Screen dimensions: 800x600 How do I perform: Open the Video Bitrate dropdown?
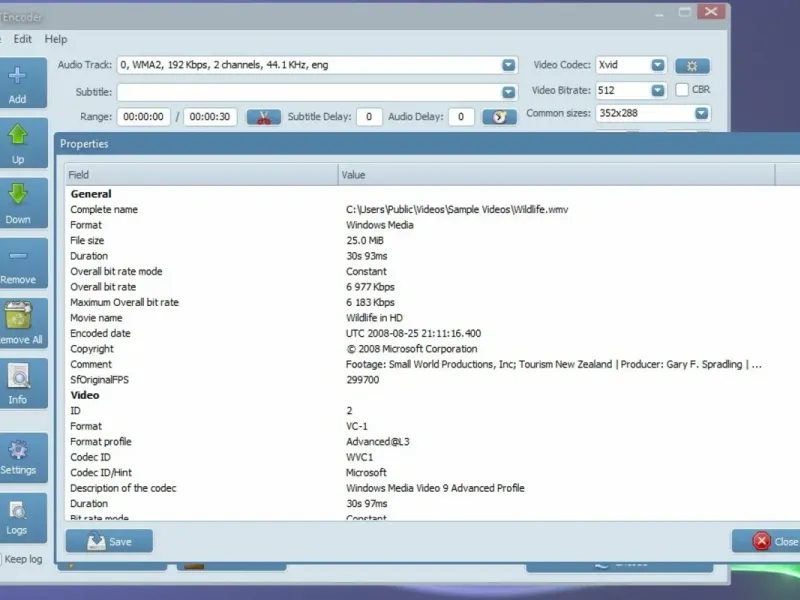click(x=658, y=91)
